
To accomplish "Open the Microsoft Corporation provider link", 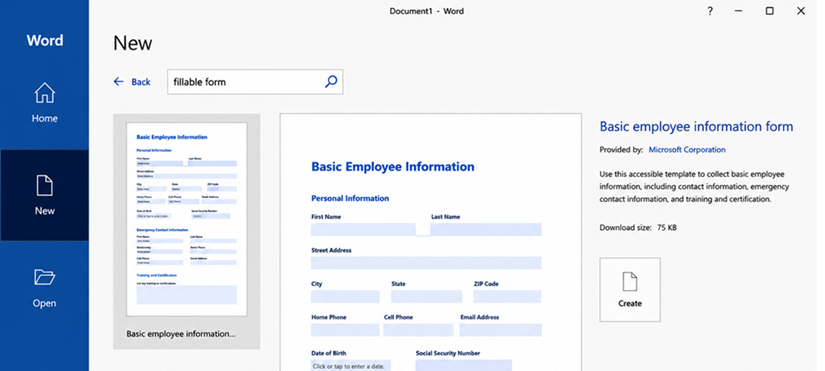I will tap(687, 149).
